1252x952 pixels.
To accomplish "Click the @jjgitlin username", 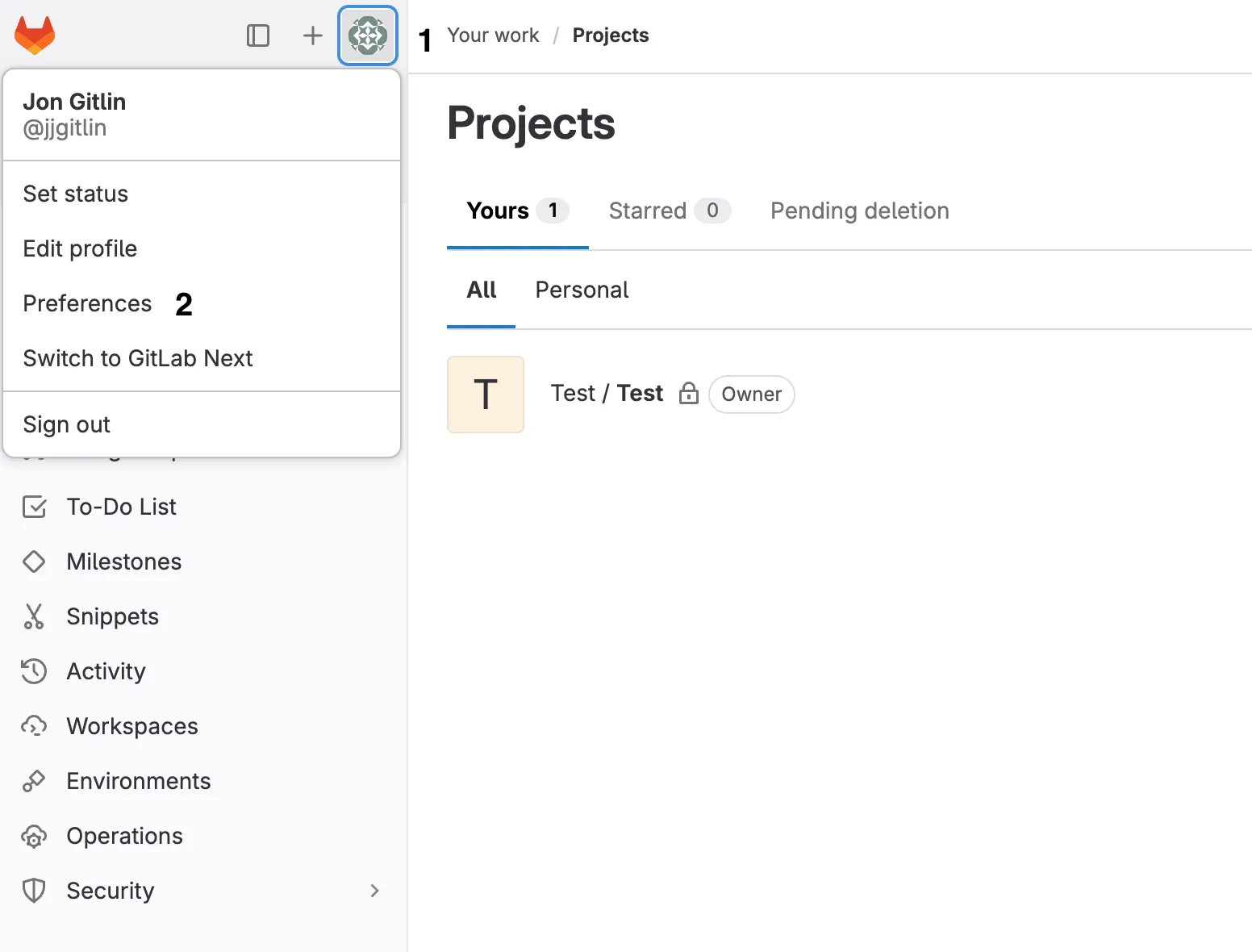I will coord(65,128).
